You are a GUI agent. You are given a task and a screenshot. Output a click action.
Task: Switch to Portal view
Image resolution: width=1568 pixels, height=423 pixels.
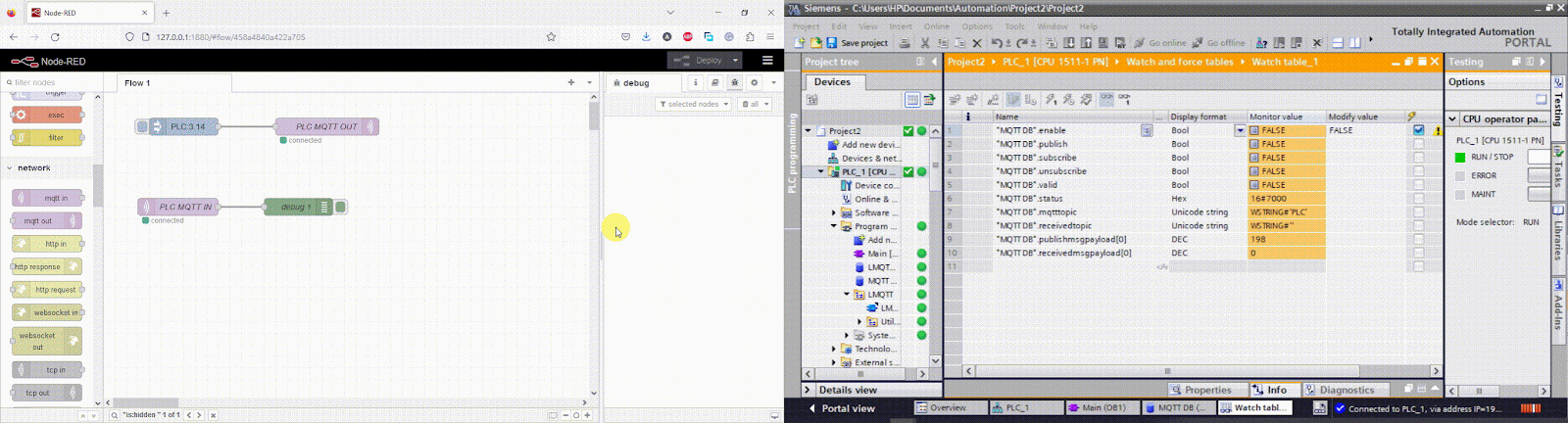(x=842, y=408)
